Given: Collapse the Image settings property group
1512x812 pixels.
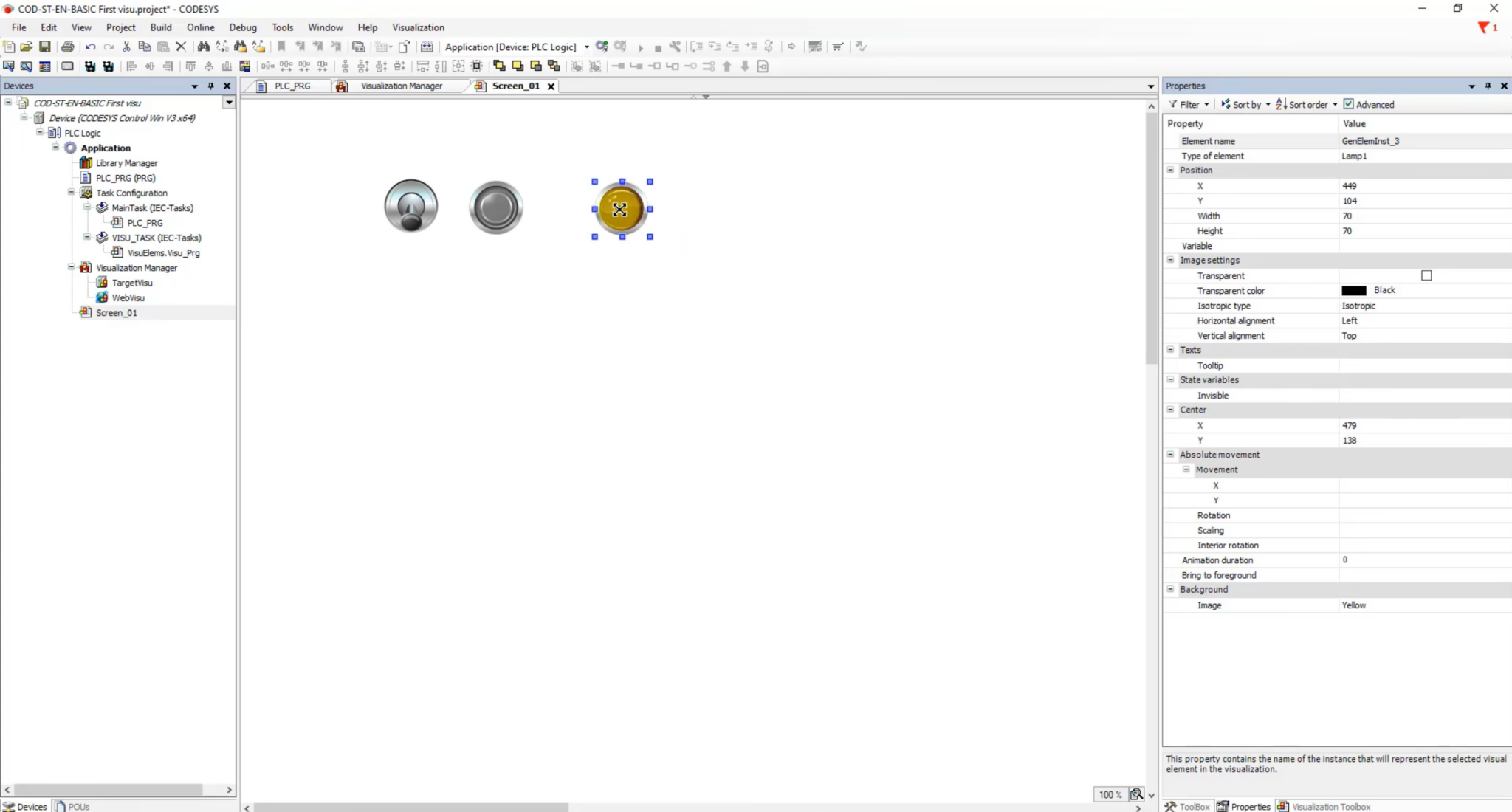Looking at the screenshot, I should coord(1170,260).
